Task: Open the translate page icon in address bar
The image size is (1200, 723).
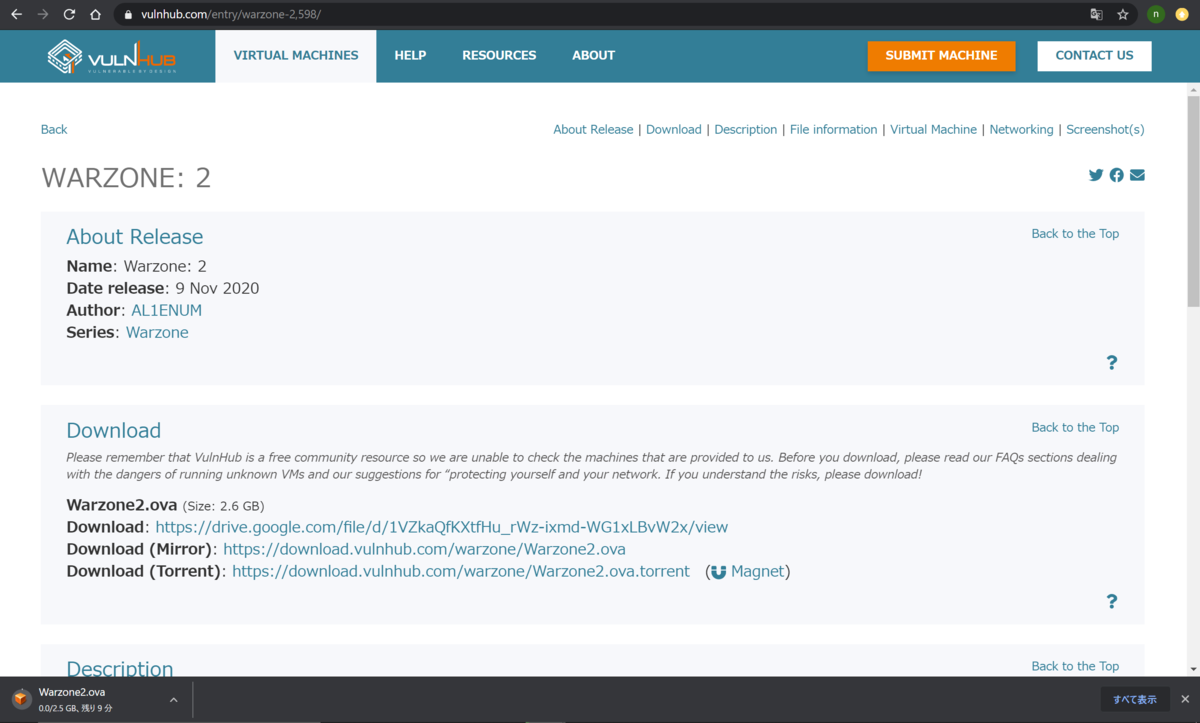Action: [x=1096, y=15]
